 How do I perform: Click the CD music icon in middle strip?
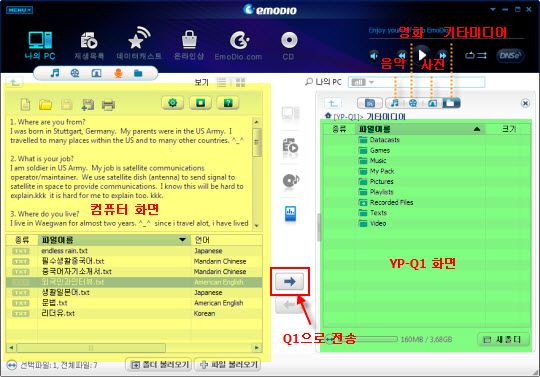[291, 180]
